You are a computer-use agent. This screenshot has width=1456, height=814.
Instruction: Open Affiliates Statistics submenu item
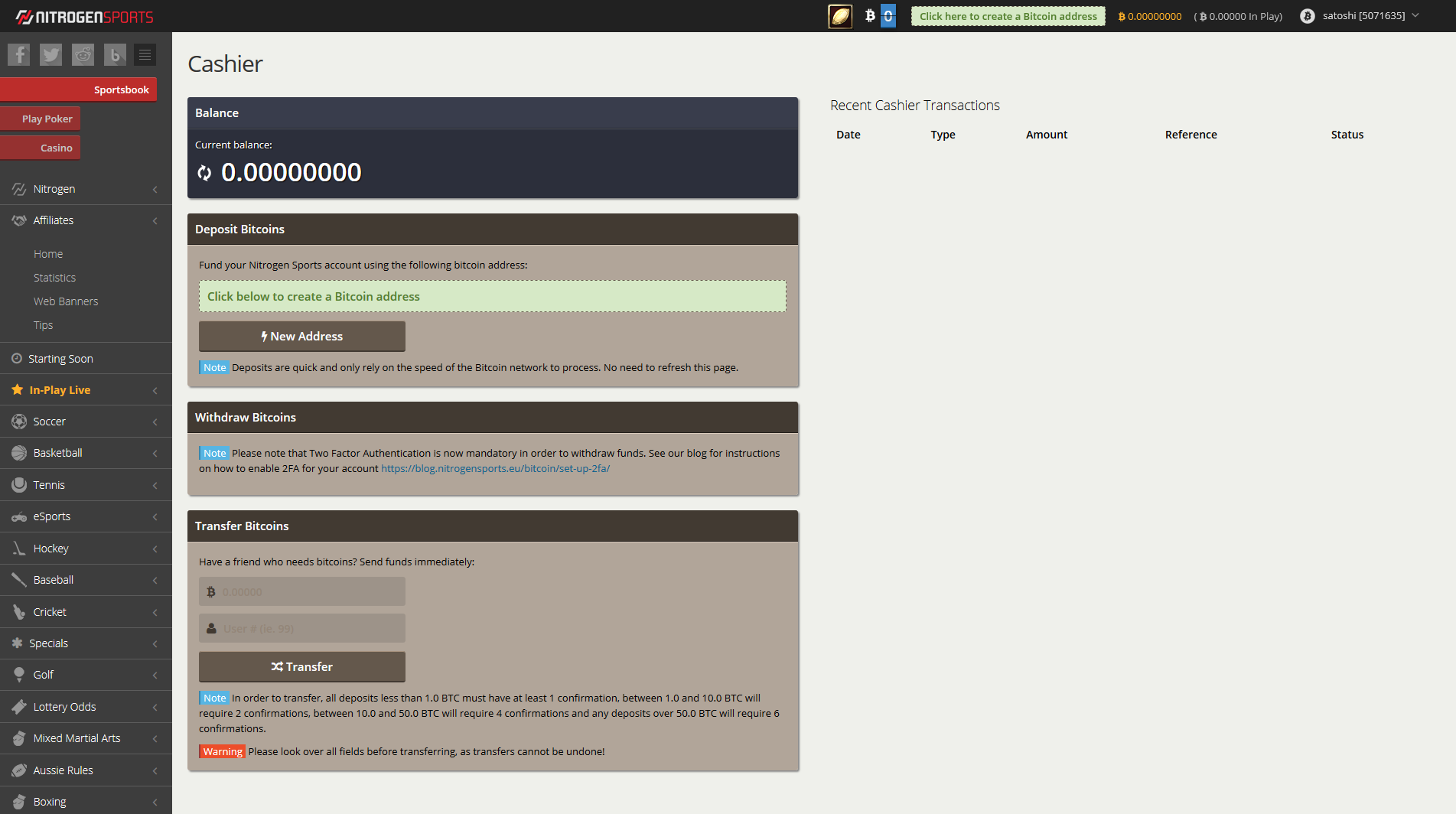coord(54,278)
